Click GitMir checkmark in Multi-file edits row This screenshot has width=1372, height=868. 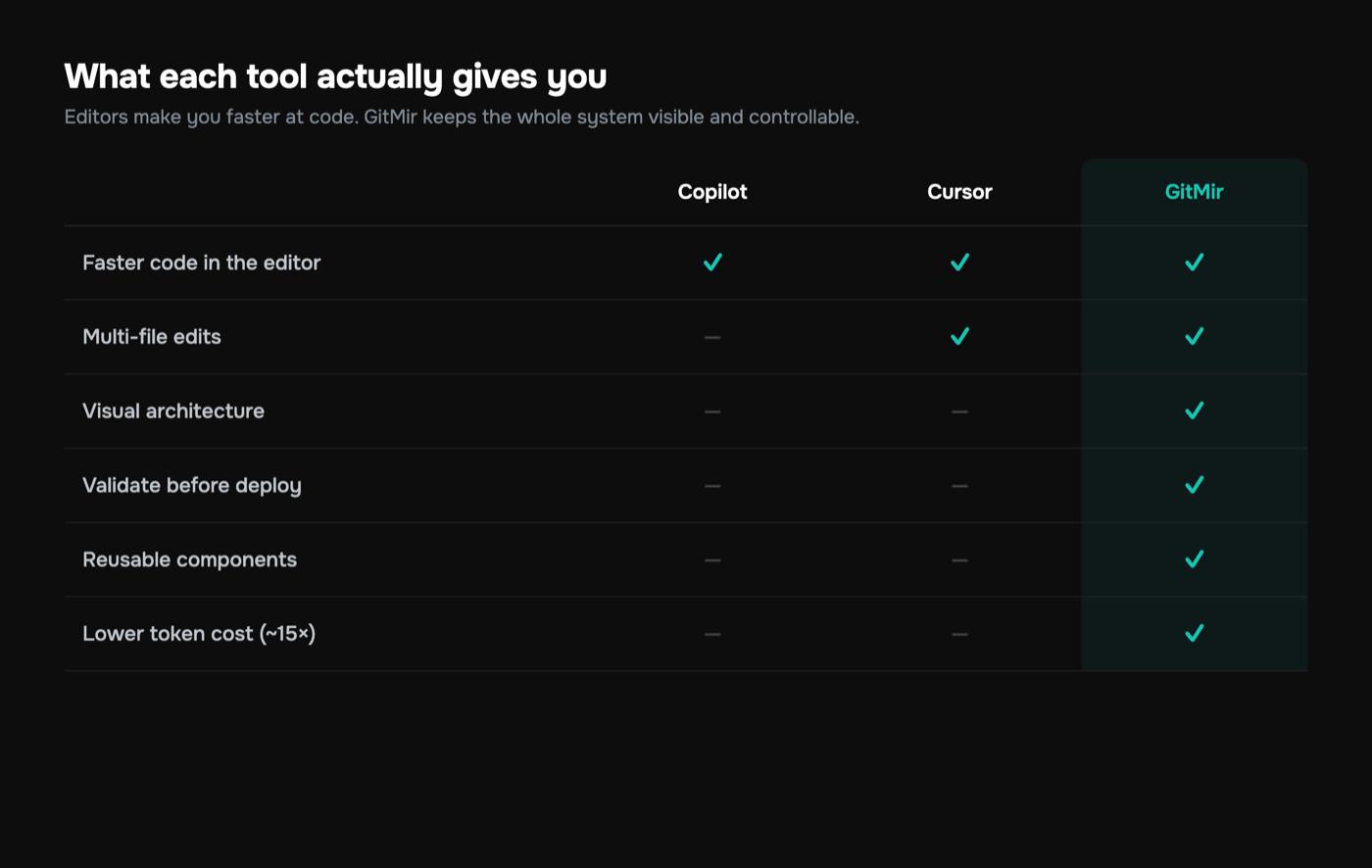click(x=1194, y=336)
